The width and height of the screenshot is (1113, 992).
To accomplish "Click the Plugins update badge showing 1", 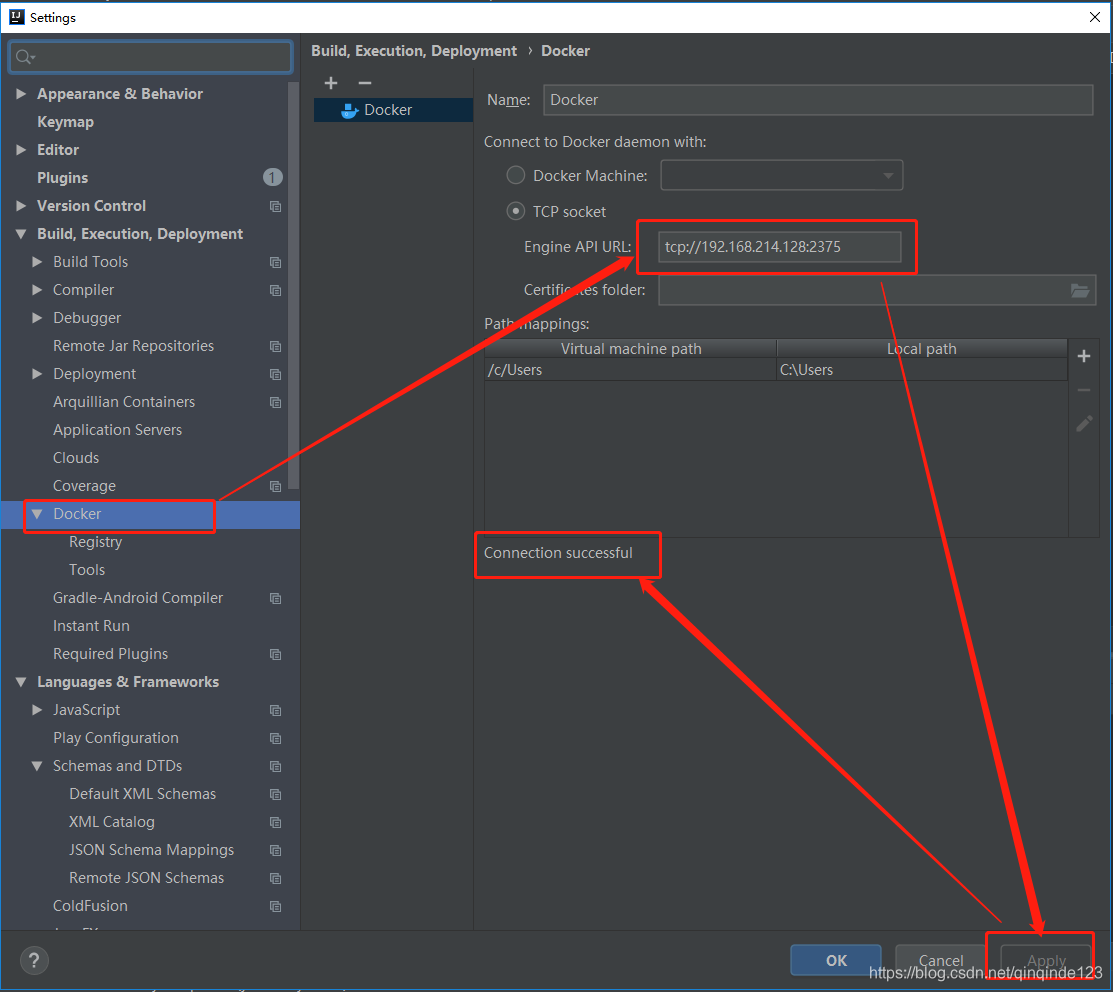I will (x=273, y=177).
